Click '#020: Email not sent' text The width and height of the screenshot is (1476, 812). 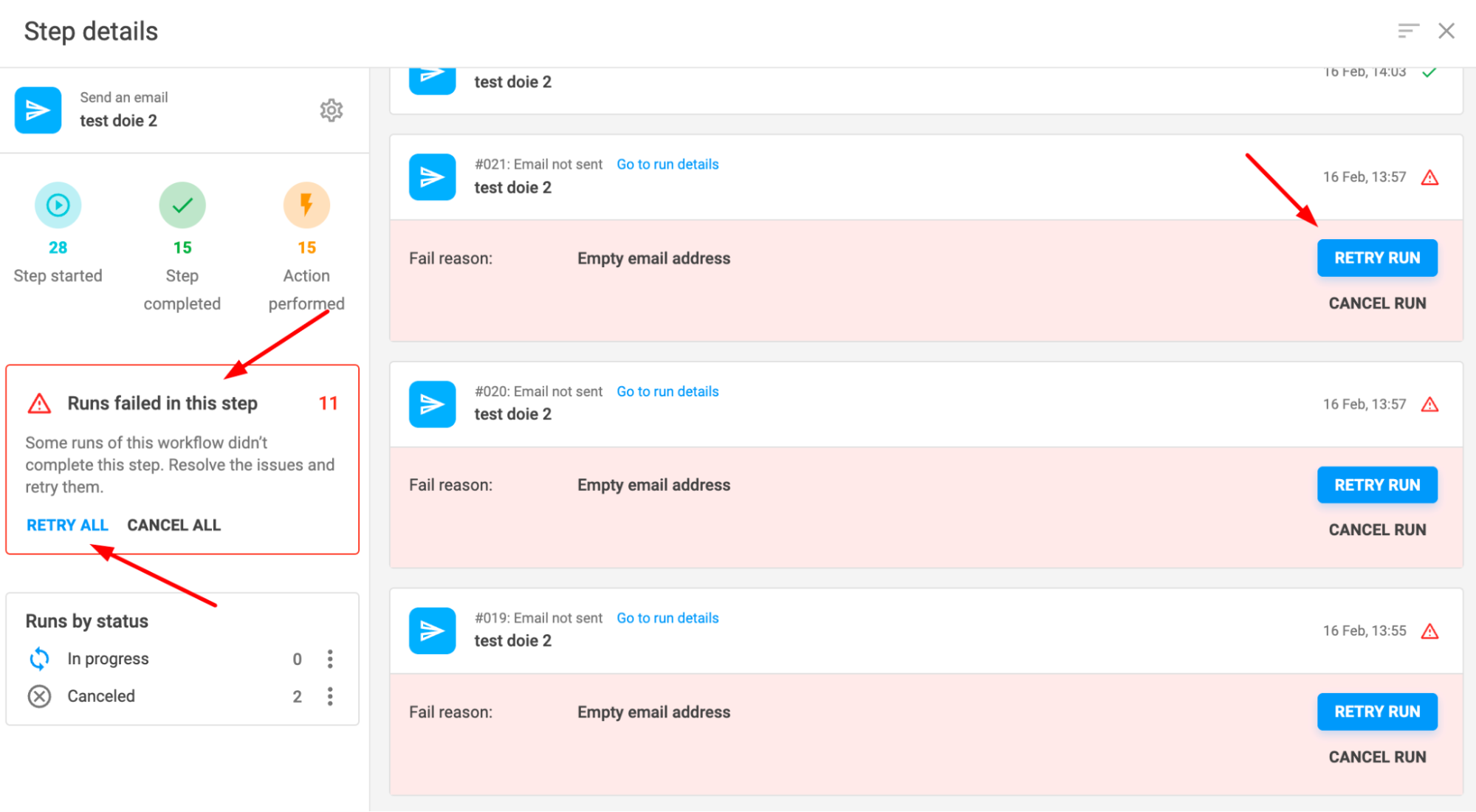click(538, 391)
